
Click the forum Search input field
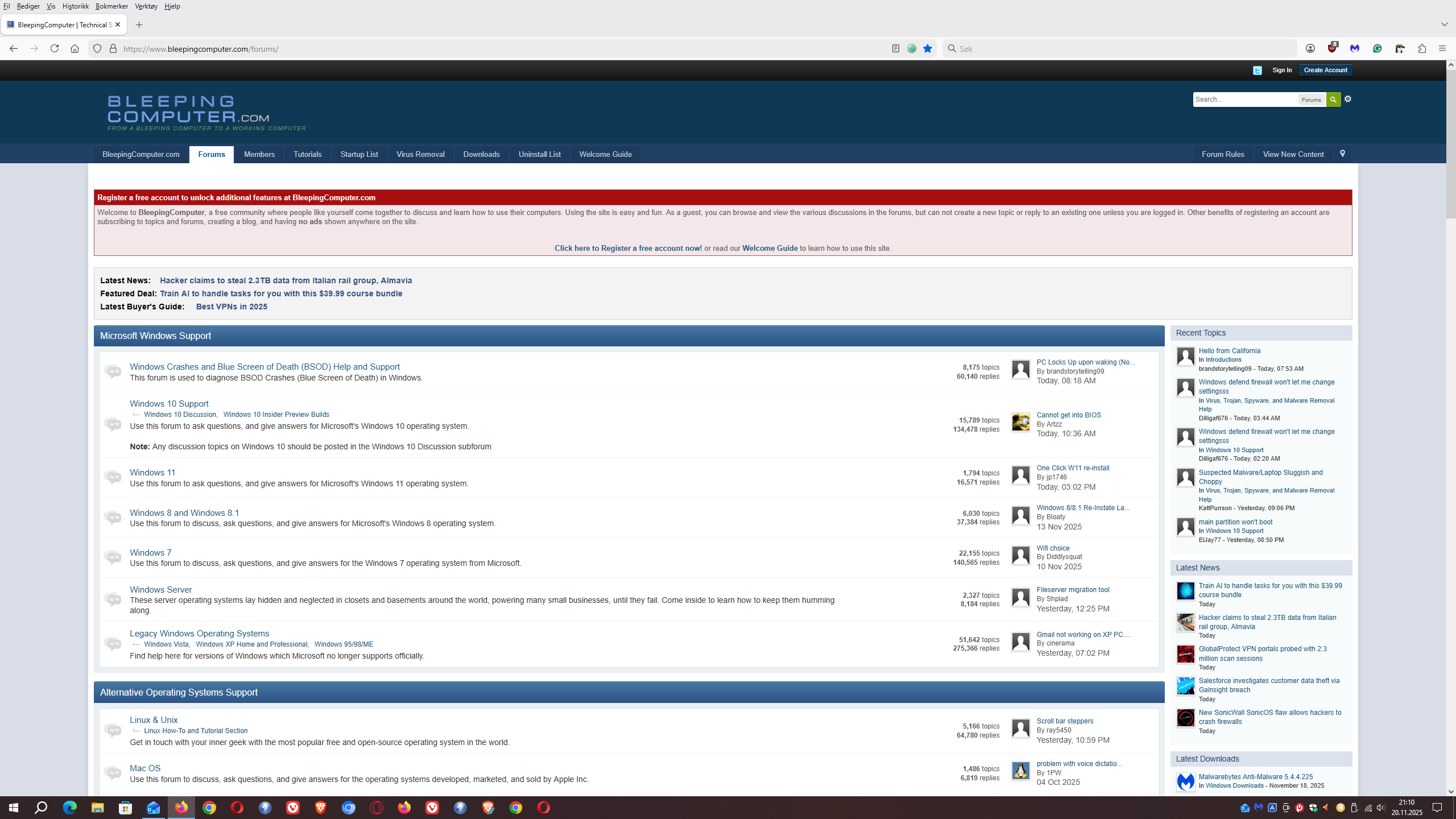[1245, 100]
